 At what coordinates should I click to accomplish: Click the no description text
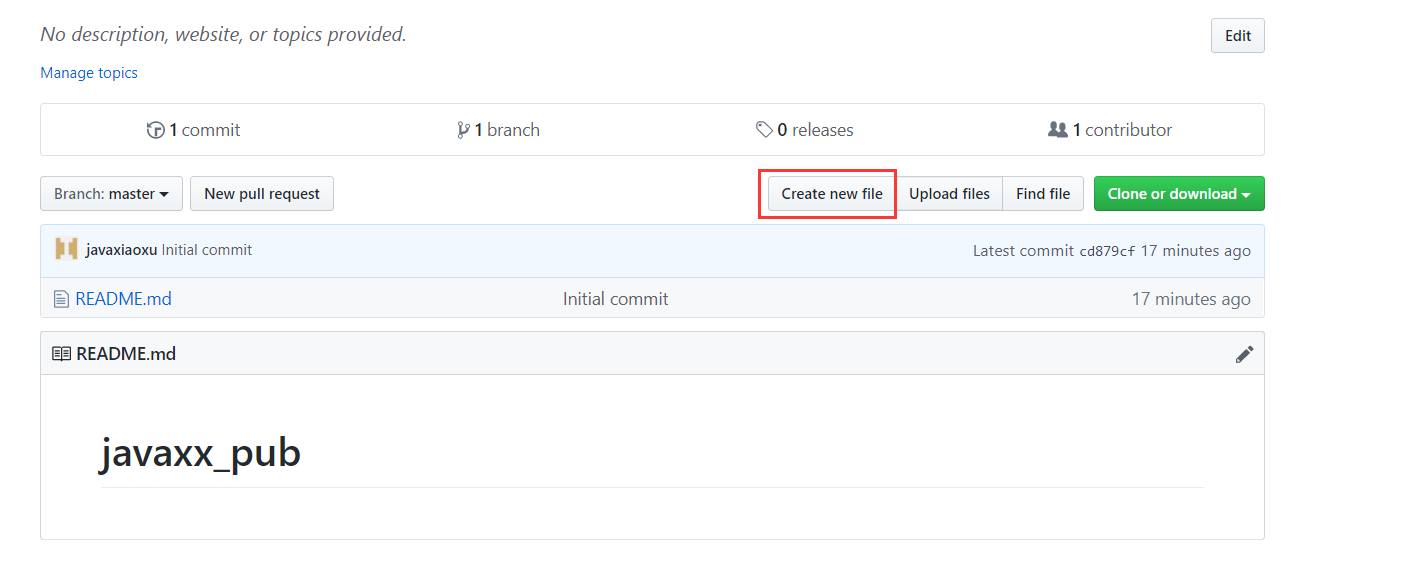pos(223,35)
